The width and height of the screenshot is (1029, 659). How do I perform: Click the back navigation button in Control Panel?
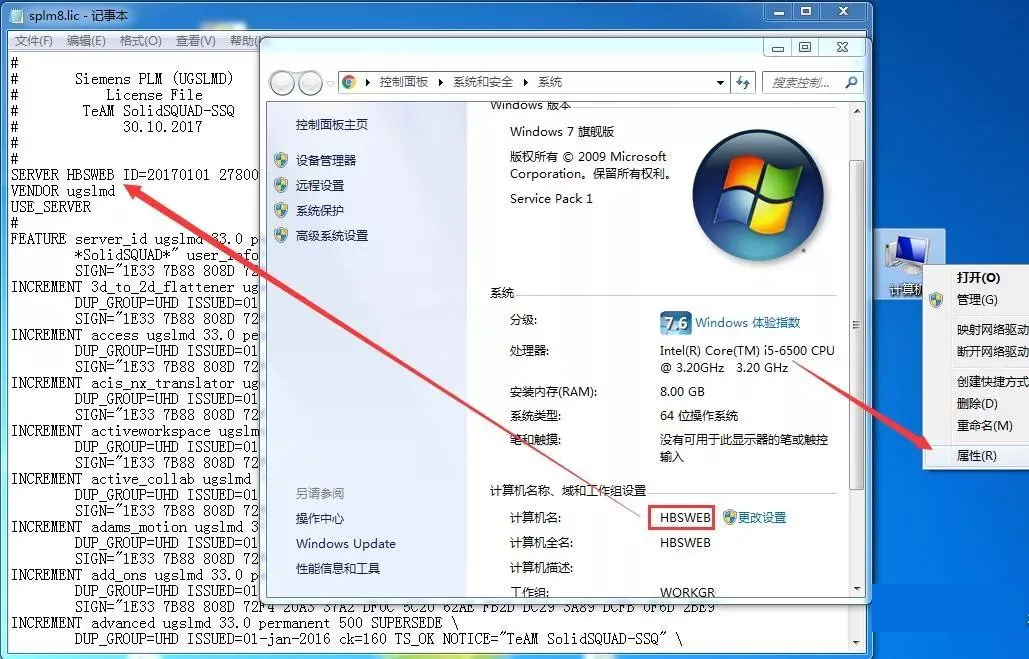(282, 83)
